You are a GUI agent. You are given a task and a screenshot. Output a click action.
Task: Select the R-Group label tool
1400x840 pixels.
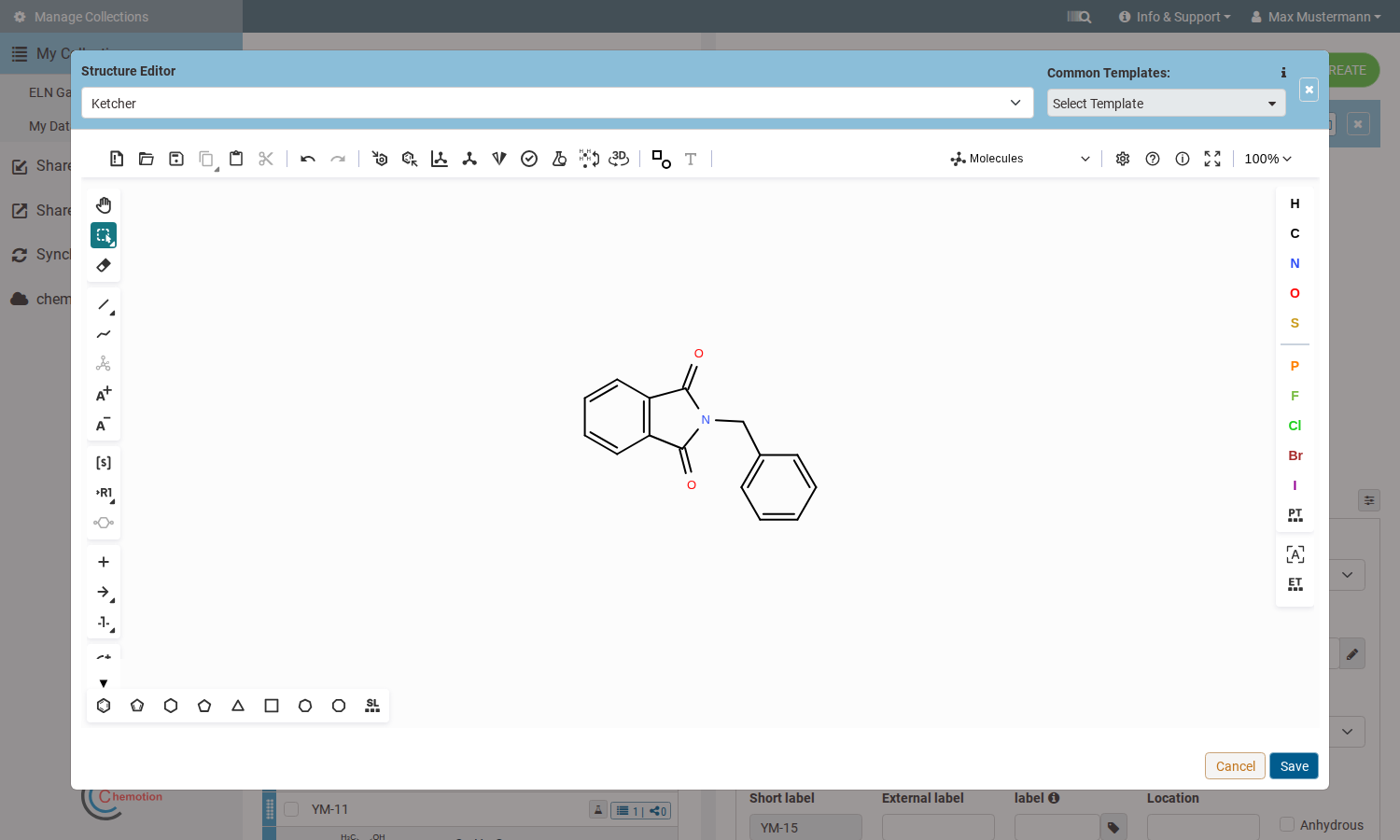[104, 493]
